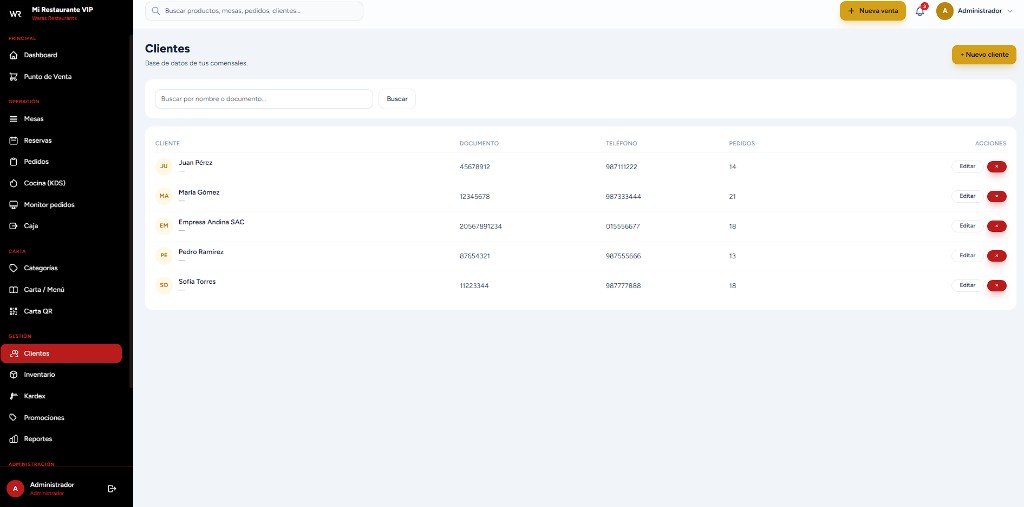Click the WR restaurant logo

[x=15, y=13]
